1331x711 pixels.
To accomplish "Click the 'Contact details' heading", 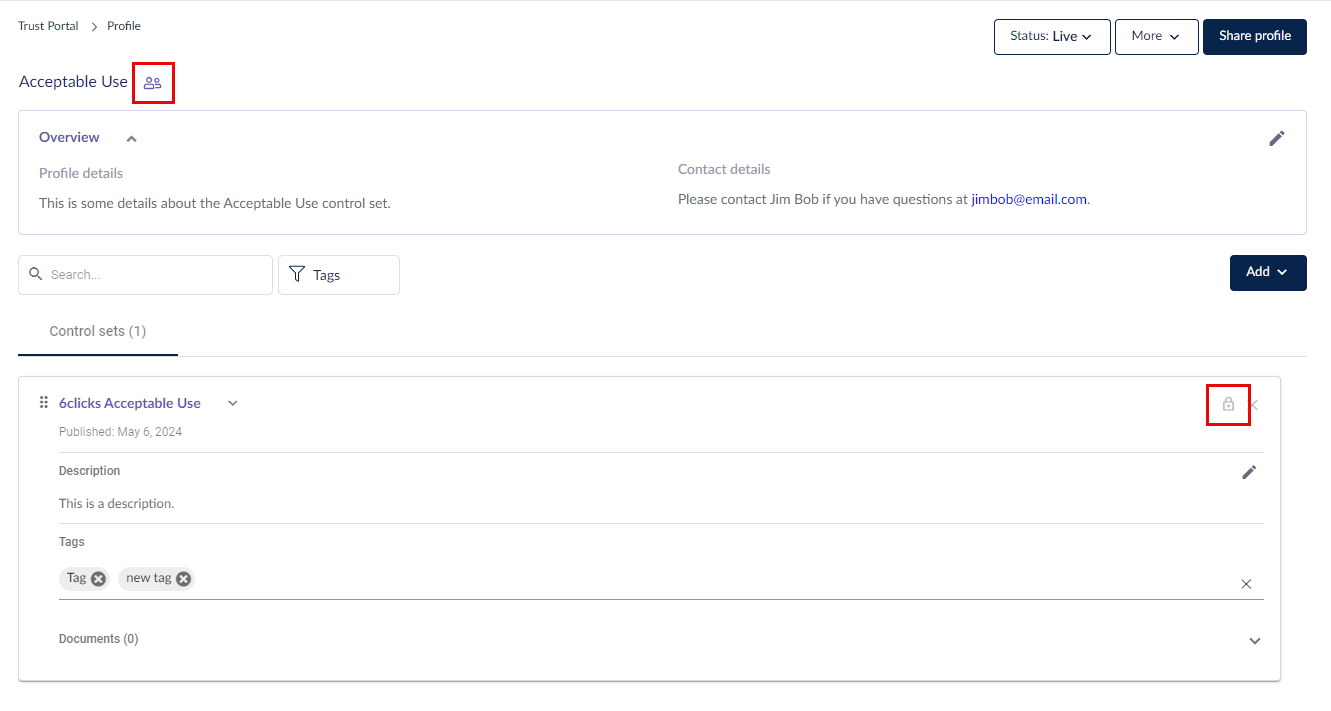I will (724, 169).
